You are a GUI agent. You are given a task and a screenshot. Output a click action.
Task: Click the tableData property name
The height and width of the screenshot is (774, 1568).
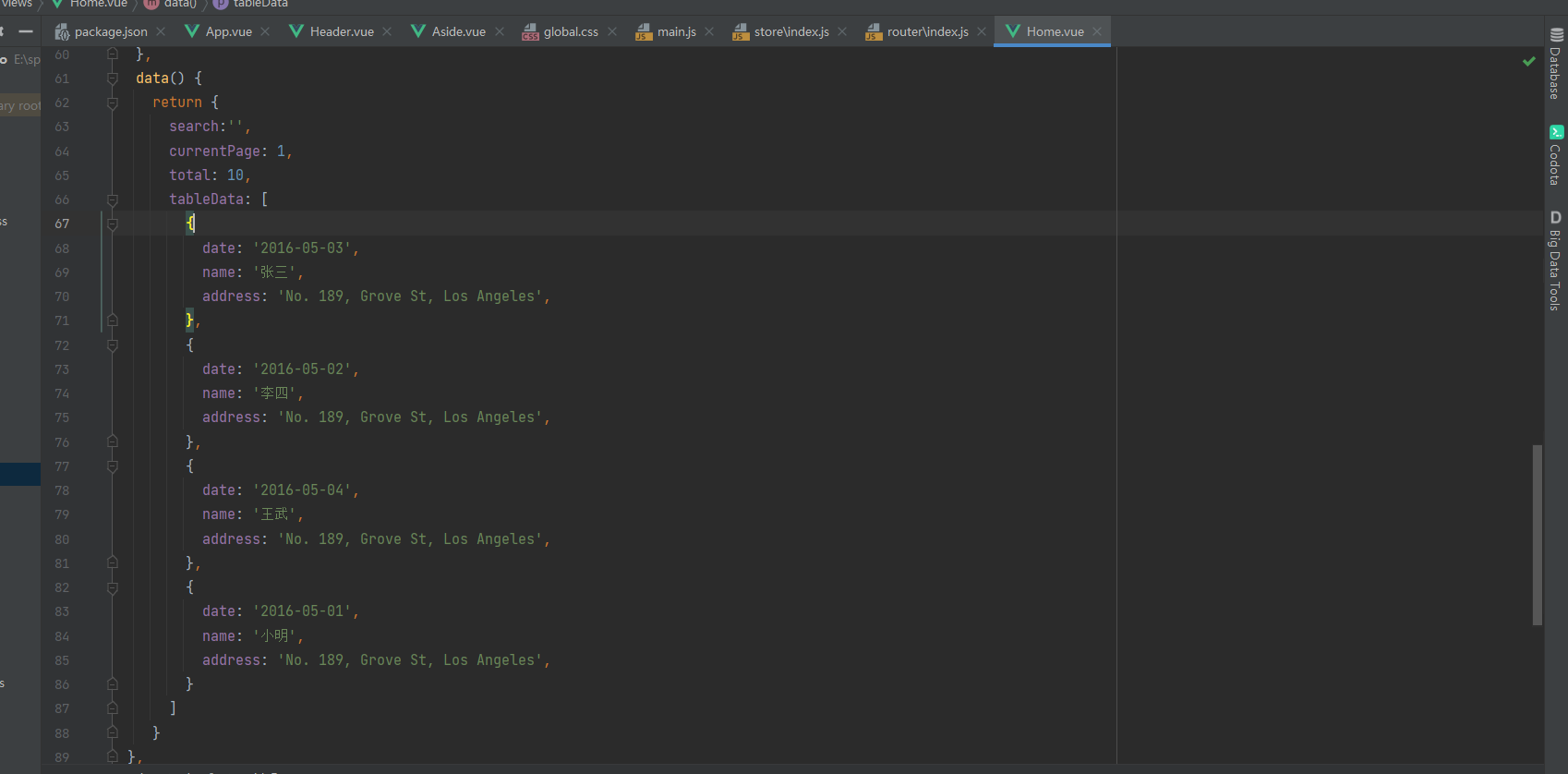[206, 199]
